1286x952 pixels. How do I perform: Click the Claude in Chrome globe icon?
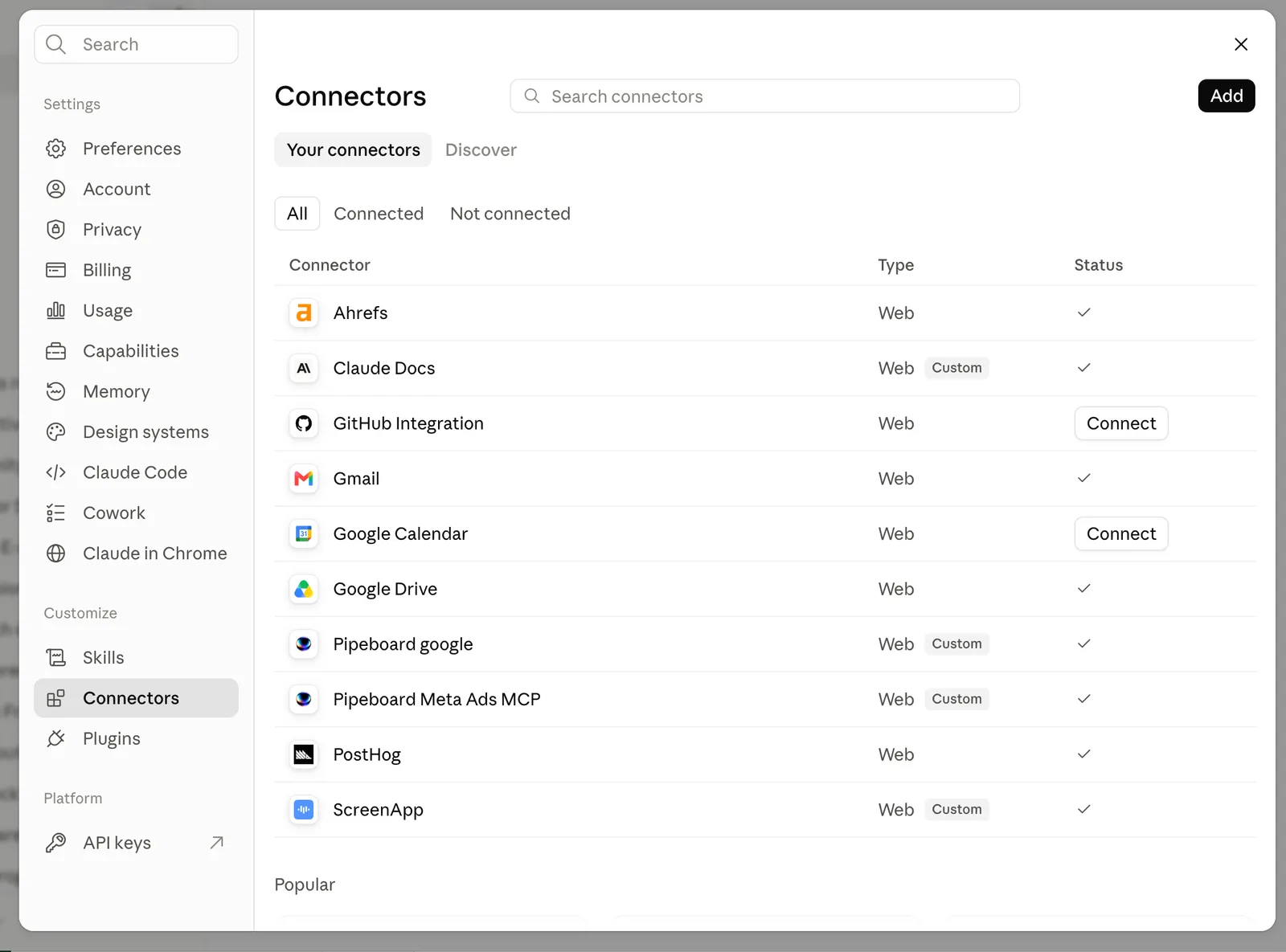55,554
